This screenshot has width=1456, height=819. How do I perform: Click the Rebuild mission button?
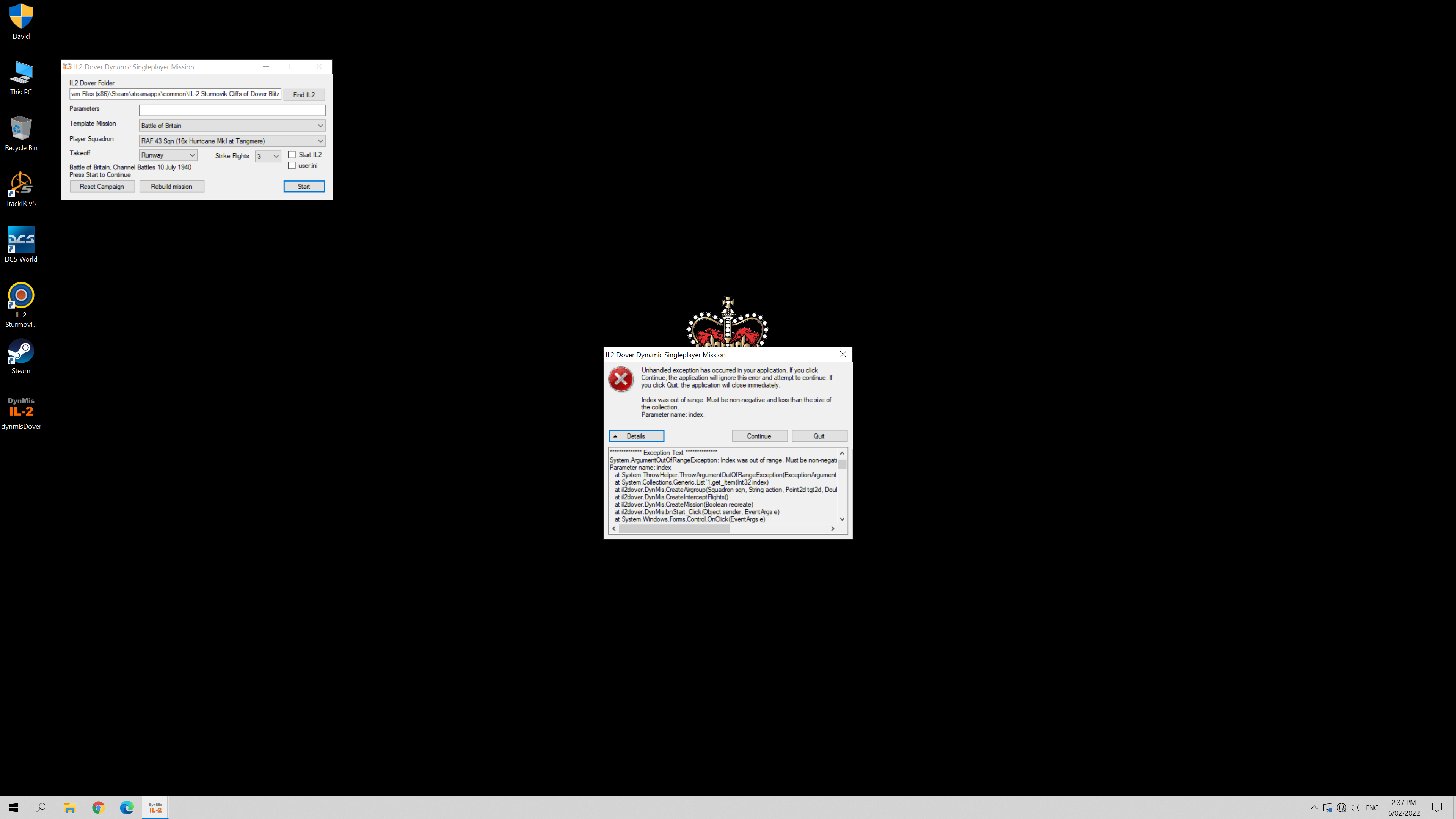tap(171, 187)
